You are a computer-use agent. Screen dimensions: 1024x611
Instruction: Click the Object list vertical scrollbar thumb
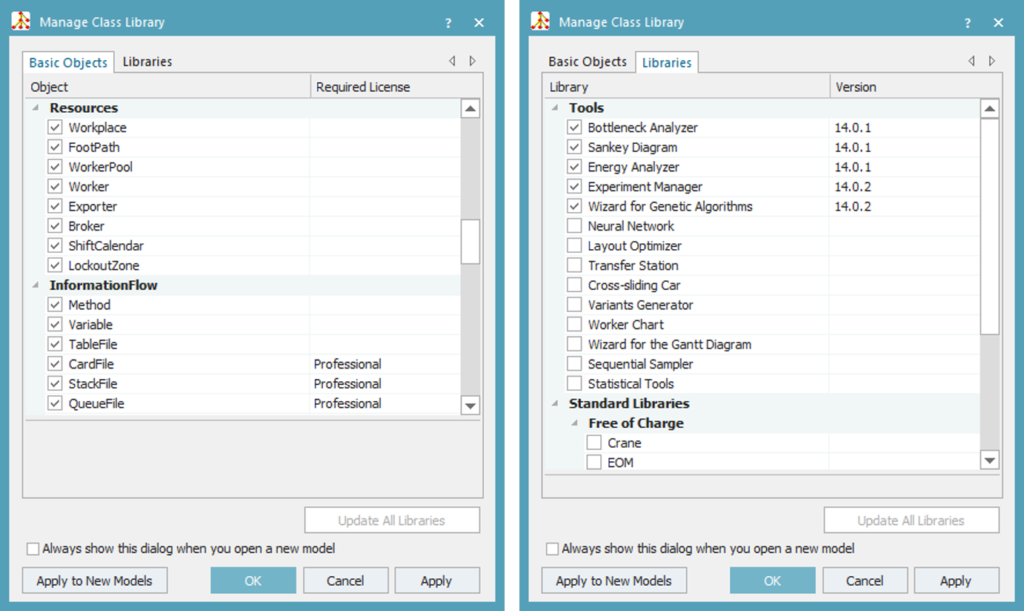(470, 242)
